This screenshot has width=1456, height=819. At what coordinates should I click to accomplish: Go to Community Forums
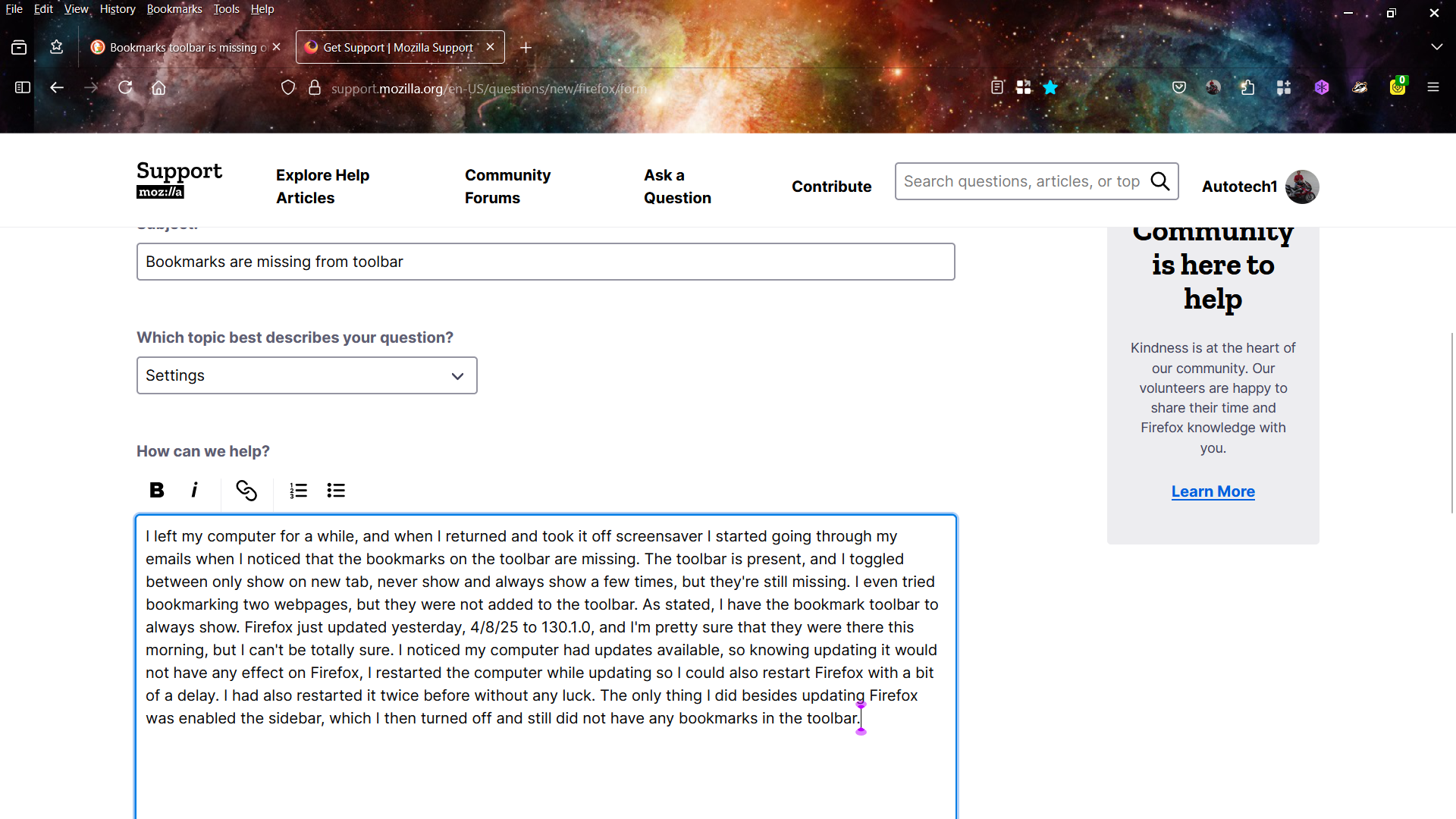point(507,187)
